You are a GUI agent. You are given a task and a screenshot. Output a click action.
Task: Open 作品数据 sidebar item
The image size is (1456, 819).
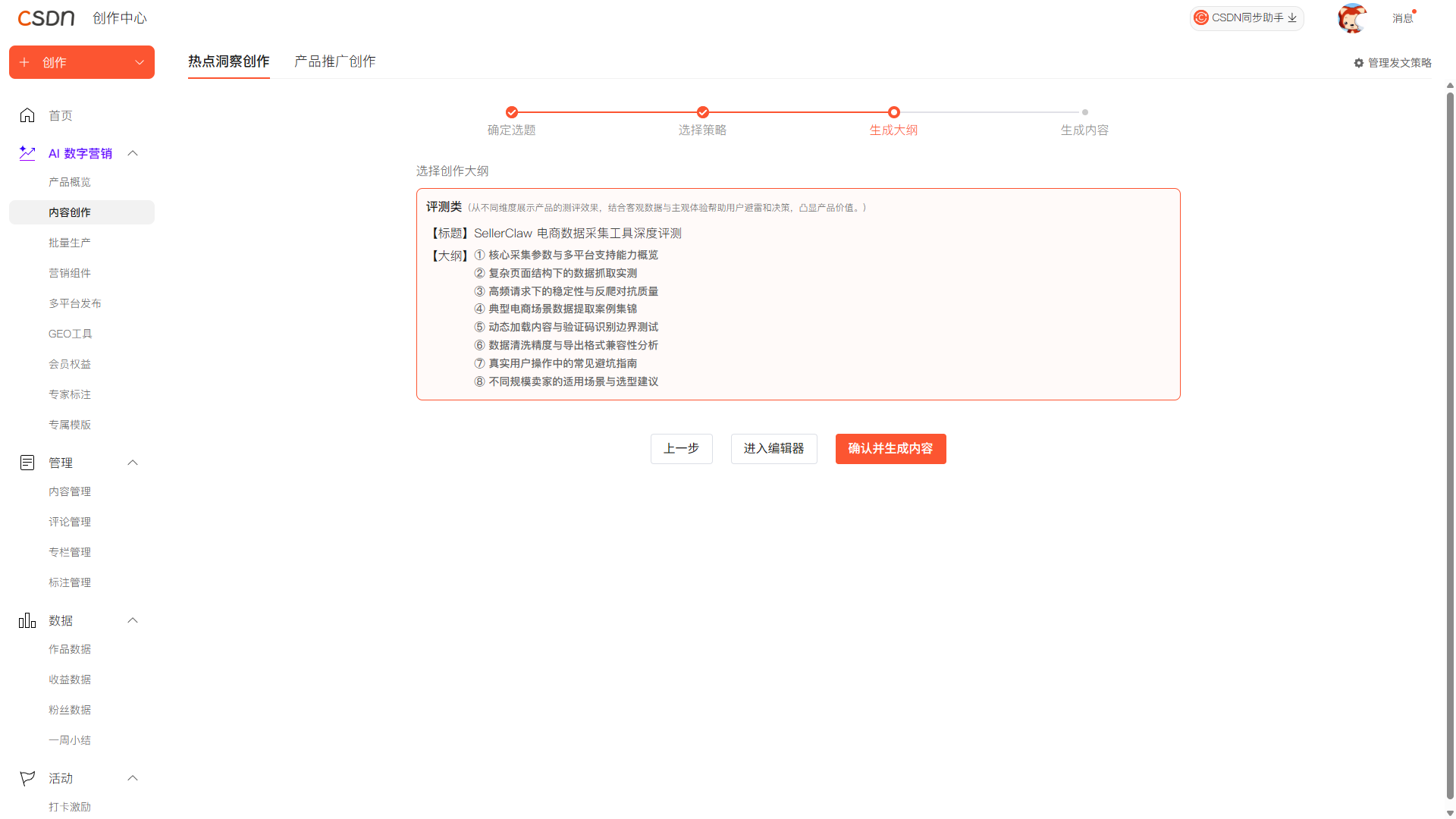(x=70, y=649)
